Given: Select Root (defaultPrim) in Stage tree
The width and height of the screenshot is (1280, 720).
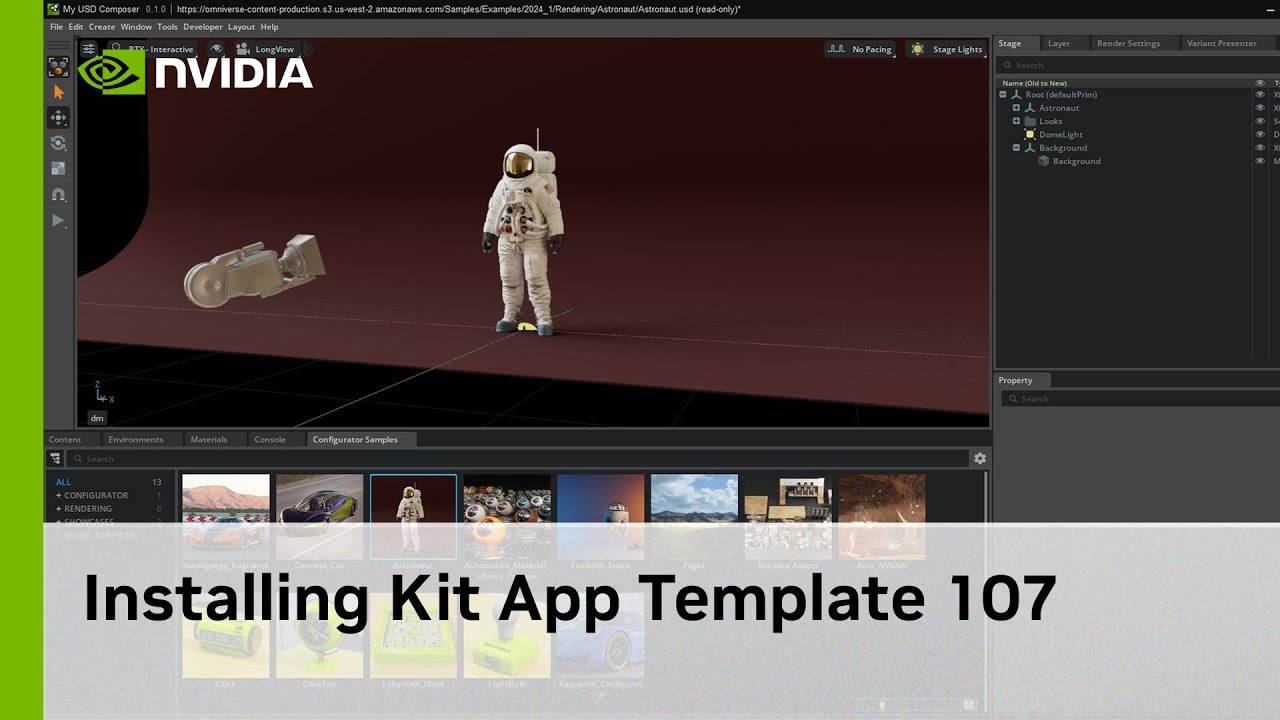Looking at the screenshot, I should pos(1061,95).
